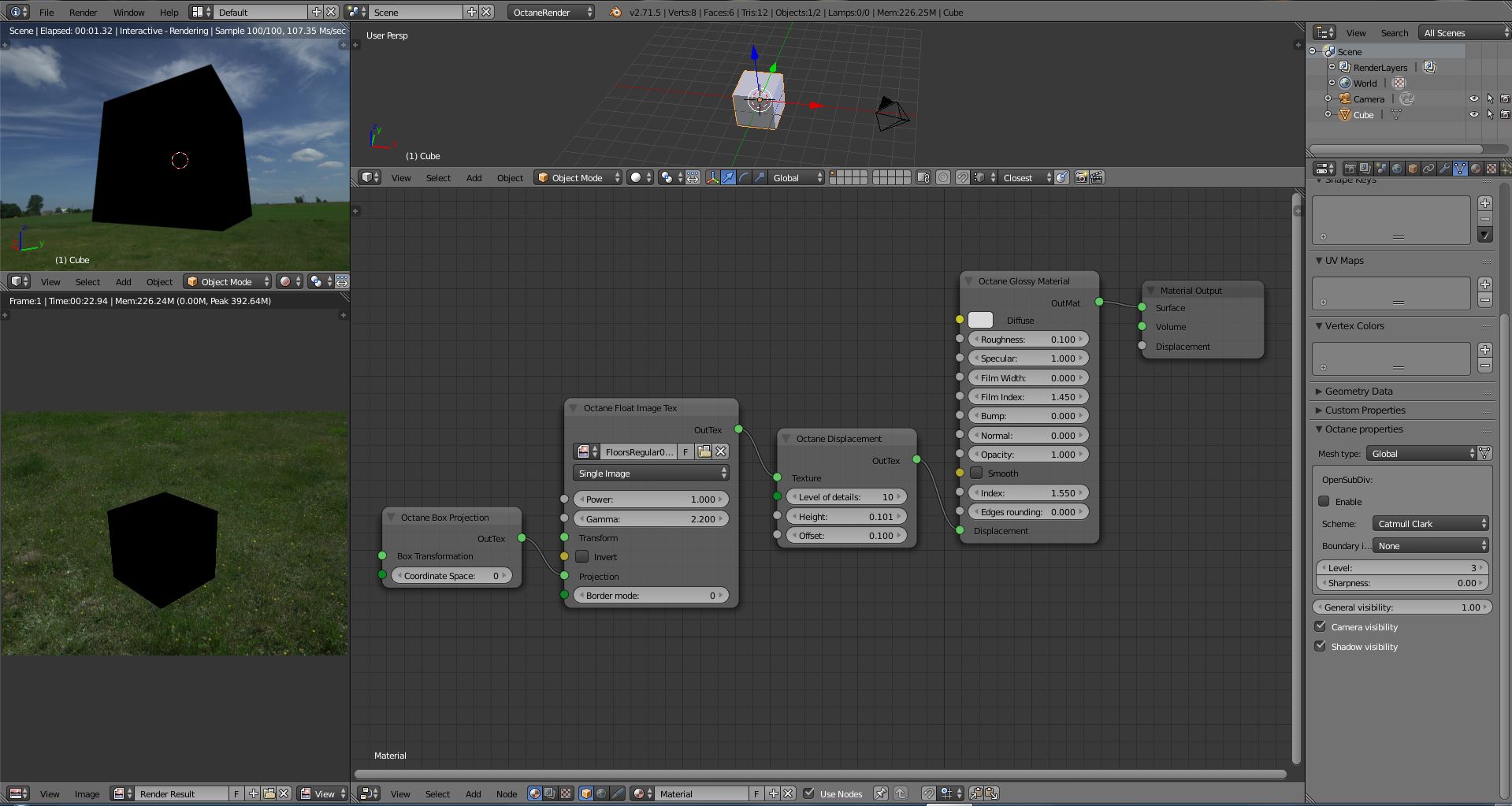Click the OpenGL render image camera icon

click(x=1081, y=177)
